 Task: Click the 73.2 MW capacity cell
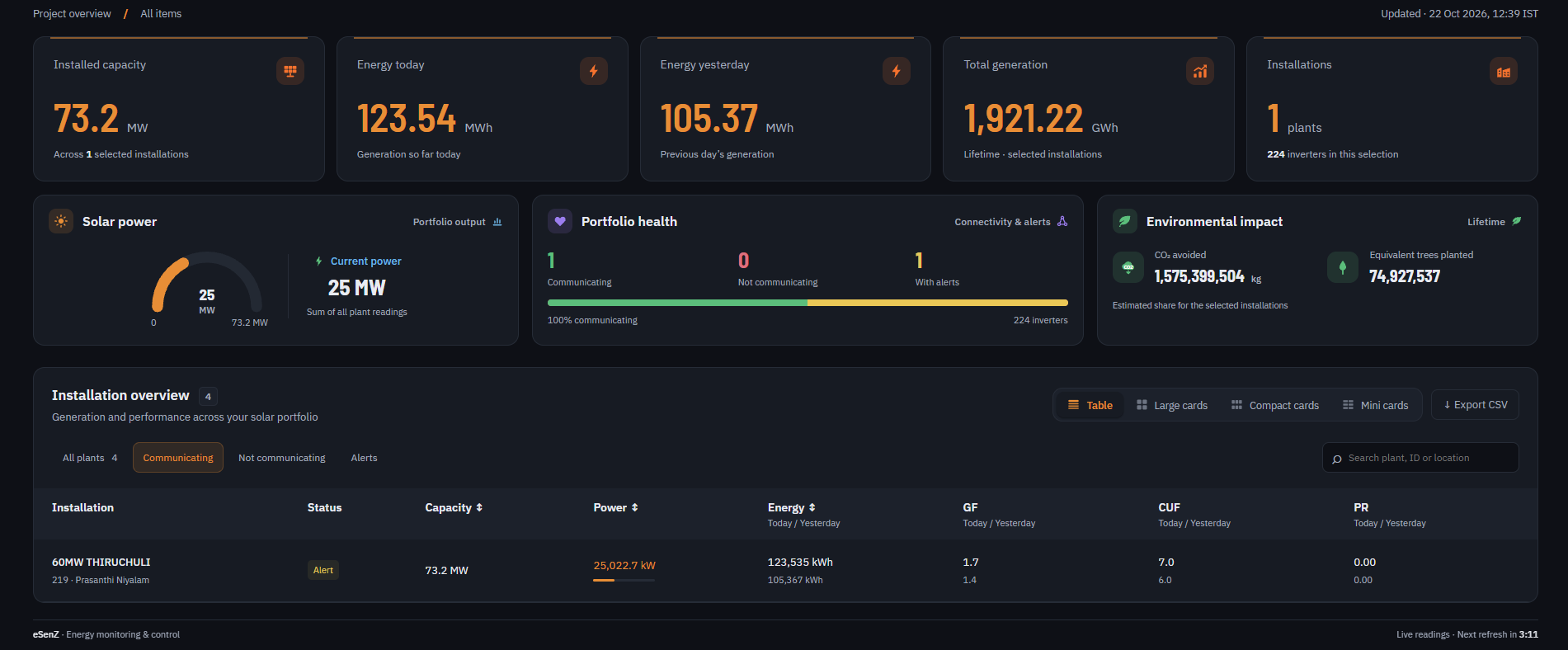pyautogui.click(x=446, y=571)
